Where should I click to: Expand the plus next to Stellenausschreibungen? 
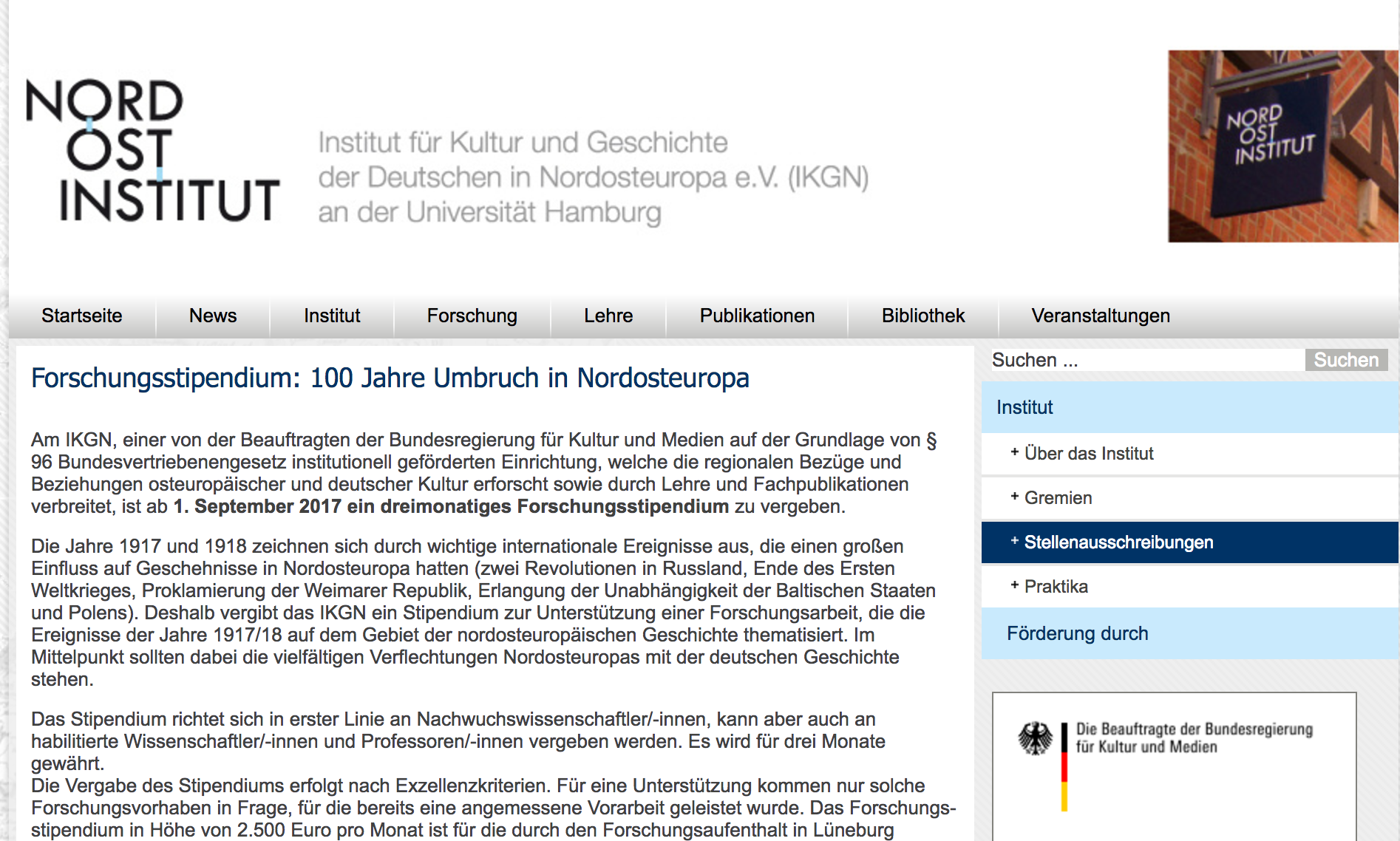coord(1015,541)
